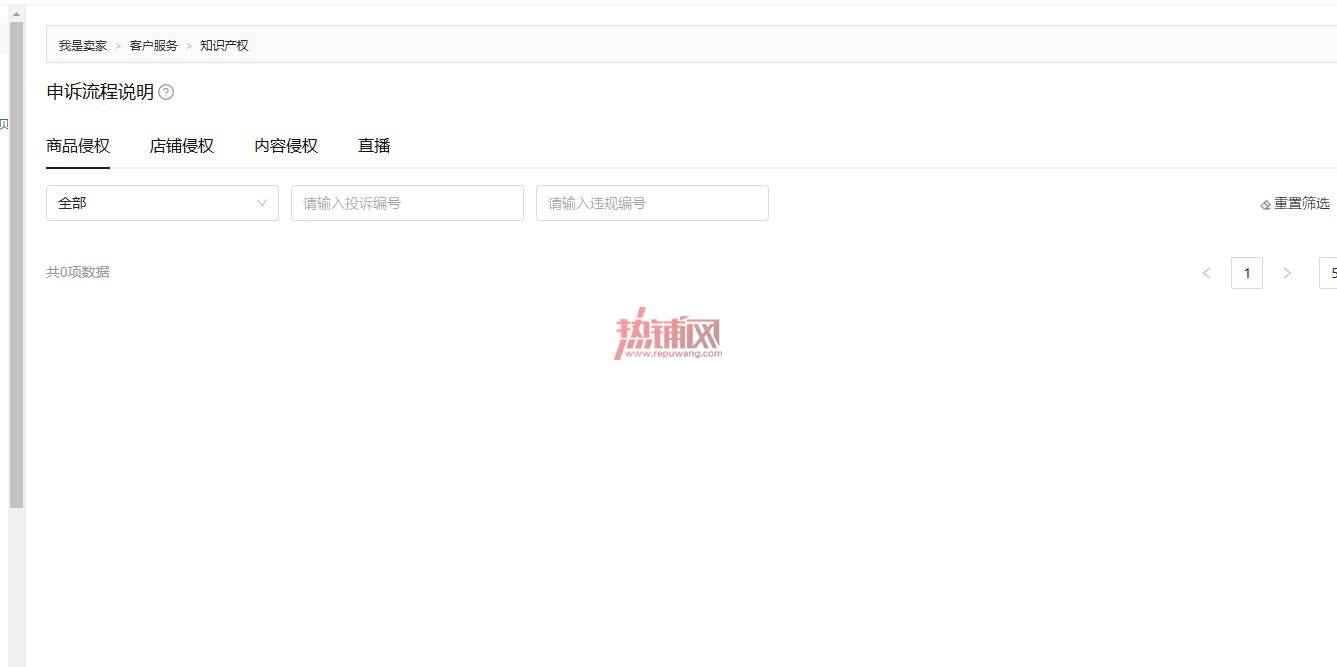Click the 知识产权 breadcrumb item
This screenshot has height=667, width=1337.
[224, 46]
